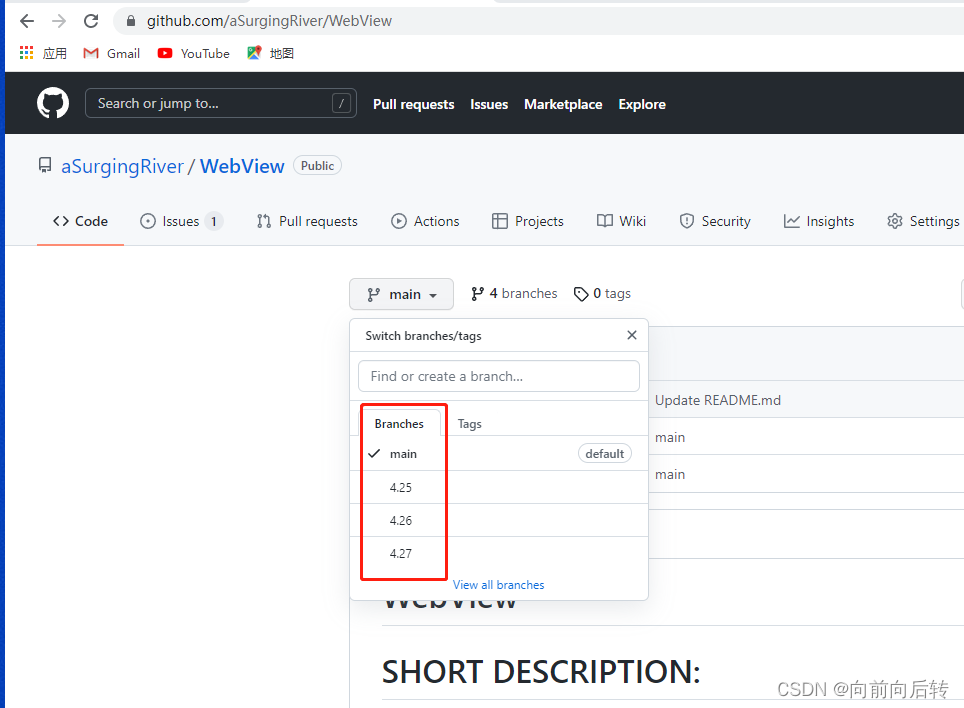Open the 地图 maps bookmark

pos(271,53)
